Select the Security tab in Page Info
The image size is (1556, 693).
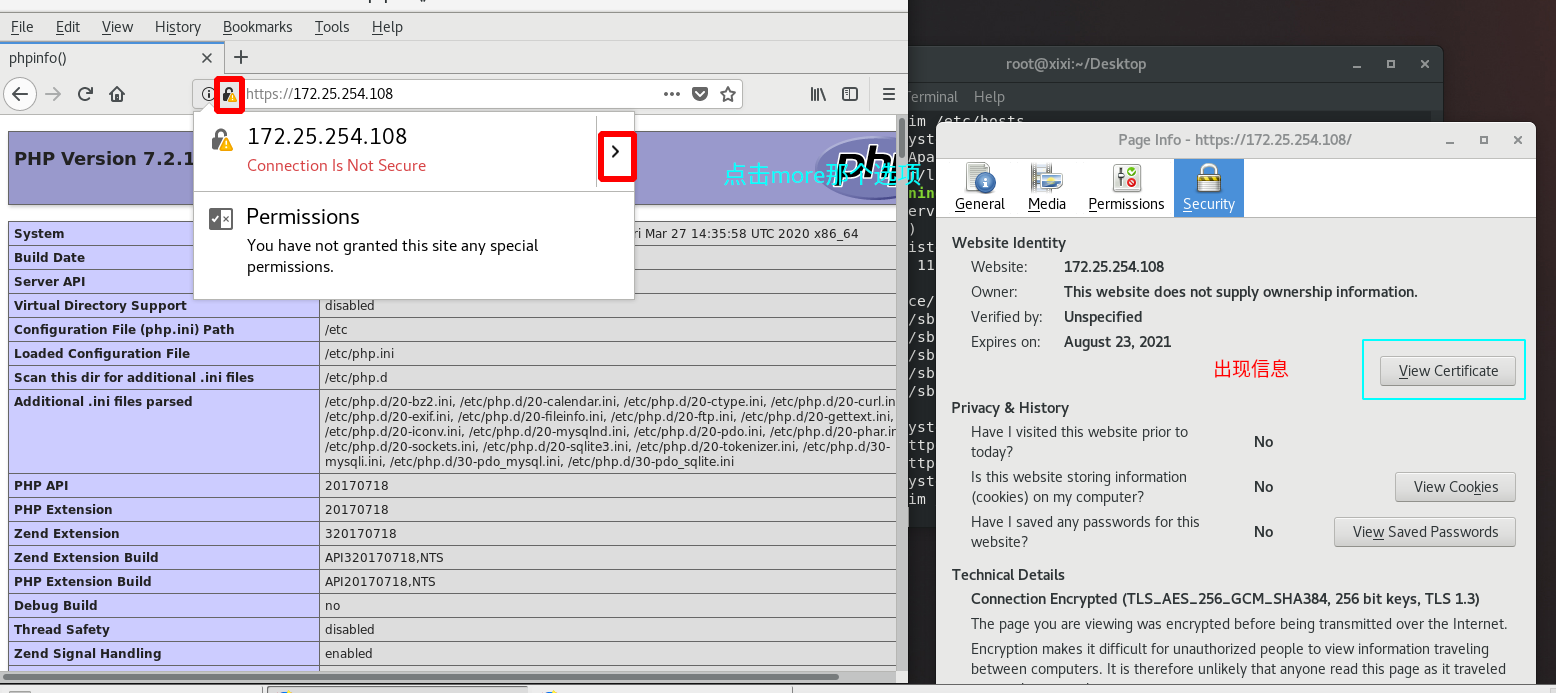pos(1209,188)
